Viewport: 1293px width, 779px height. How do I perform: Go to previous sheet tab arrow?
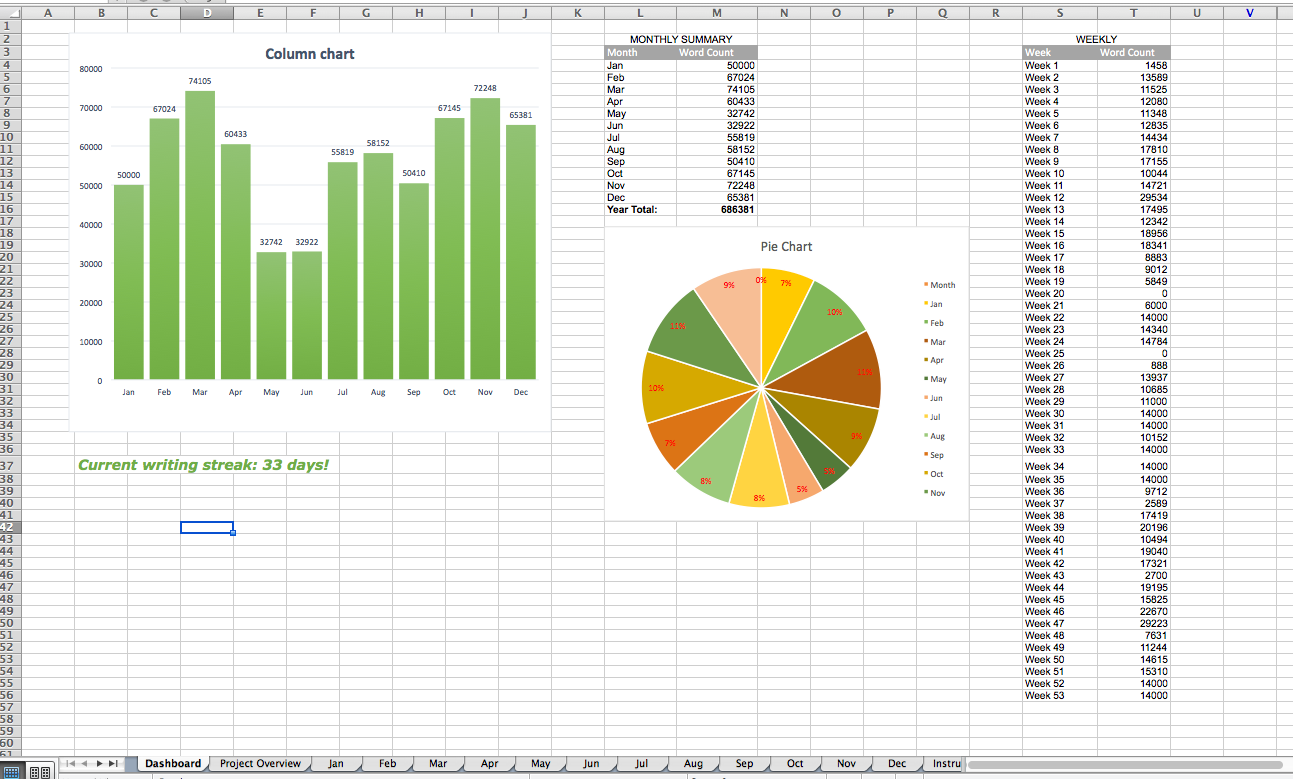tap(85, 764)
